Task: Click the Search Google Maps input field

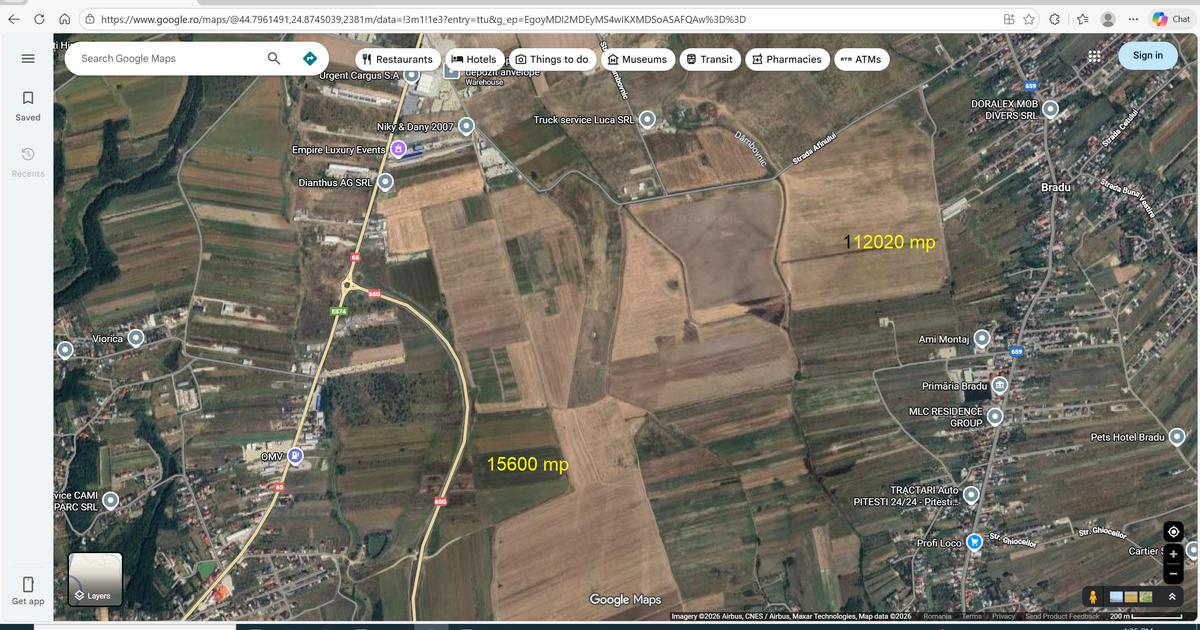Action: point(160,58)
